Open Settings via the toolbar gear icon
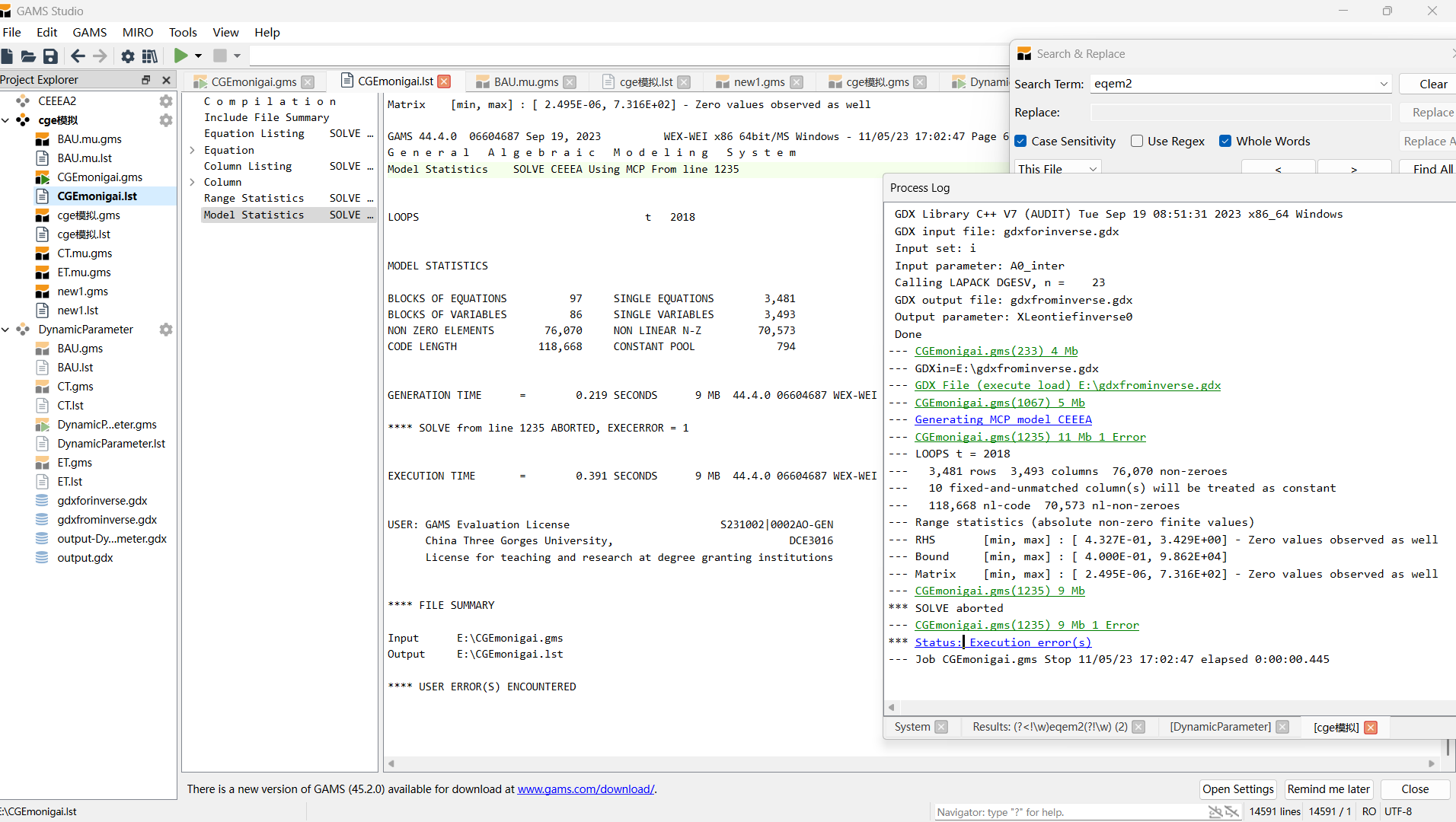The width and height of the screenshot is (1456, 822). [128, 56]
